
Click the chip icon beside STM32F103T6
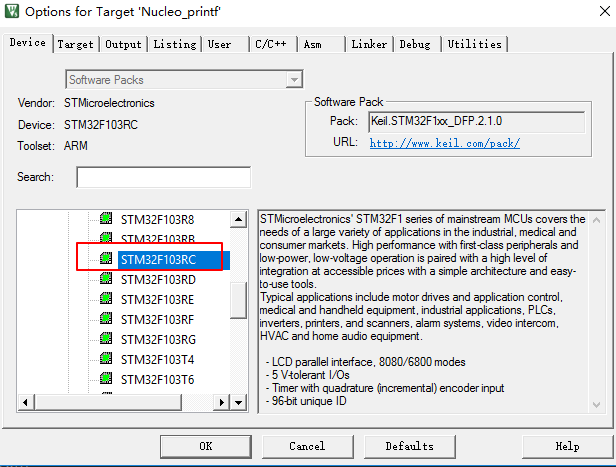pos(106,379)
